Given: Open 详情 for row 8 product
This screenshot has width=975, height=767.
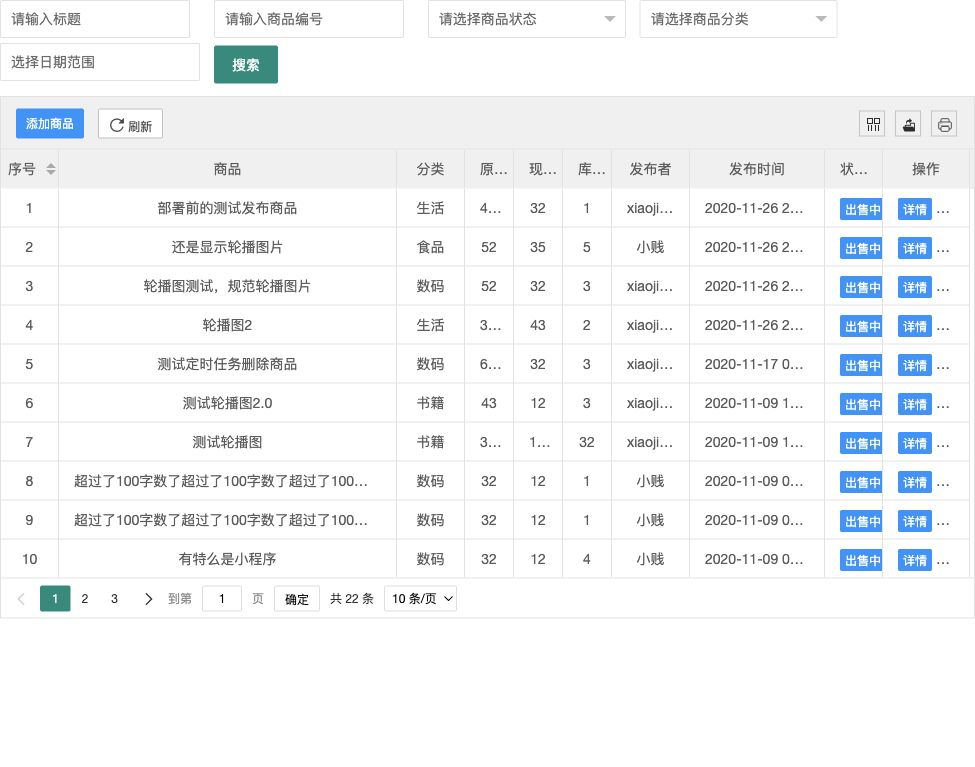Looking at the screenshot, I should [915, 483].
